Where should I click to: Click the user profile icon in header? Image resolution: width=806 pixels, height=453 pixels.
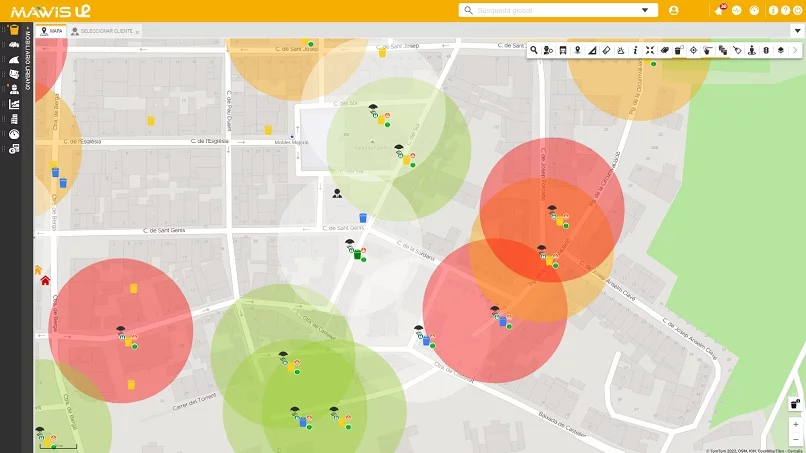coord(673,10)
